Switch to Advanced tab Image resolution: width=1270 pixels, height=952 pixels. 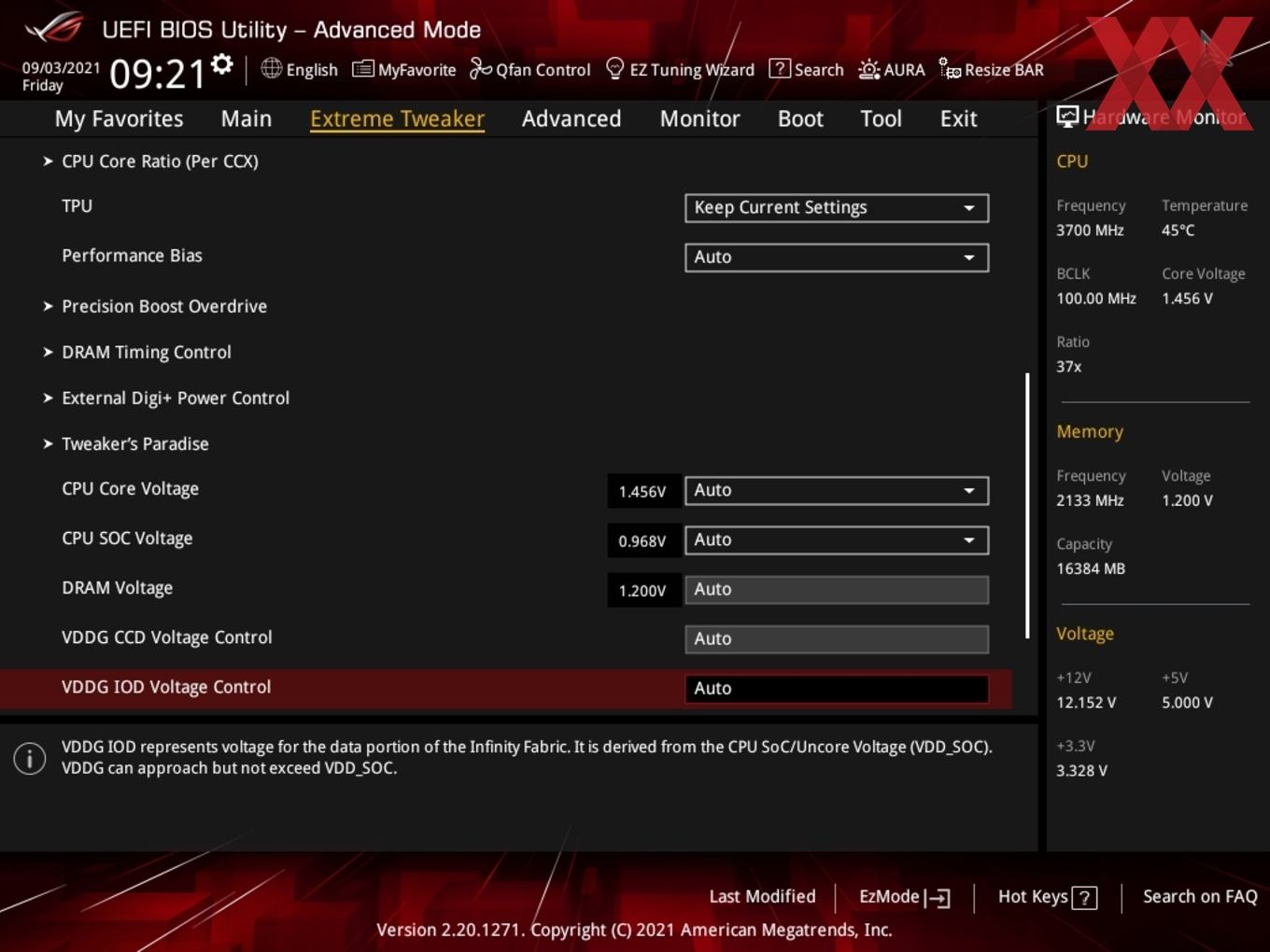pos(571,119)
